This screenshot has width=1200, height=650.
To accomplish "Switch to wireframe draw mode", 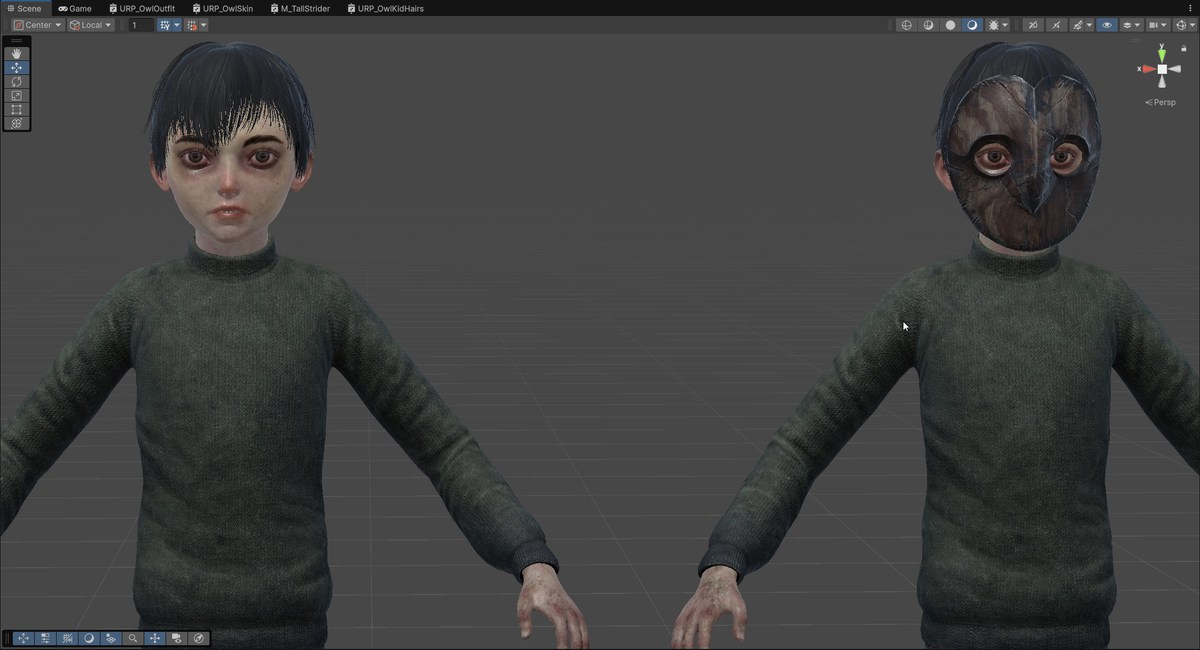I will (907, 25).
